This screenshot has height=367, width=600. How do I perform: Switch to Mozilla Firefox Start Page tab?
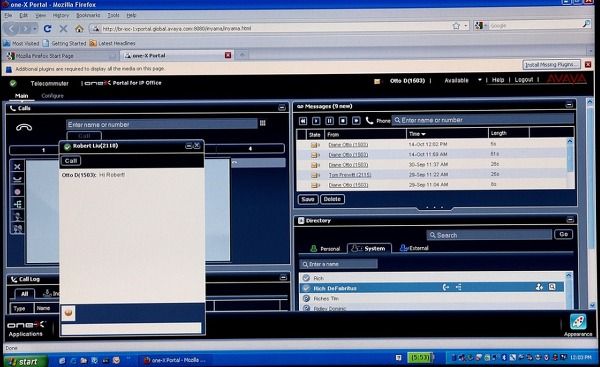(x=61, y=56)
